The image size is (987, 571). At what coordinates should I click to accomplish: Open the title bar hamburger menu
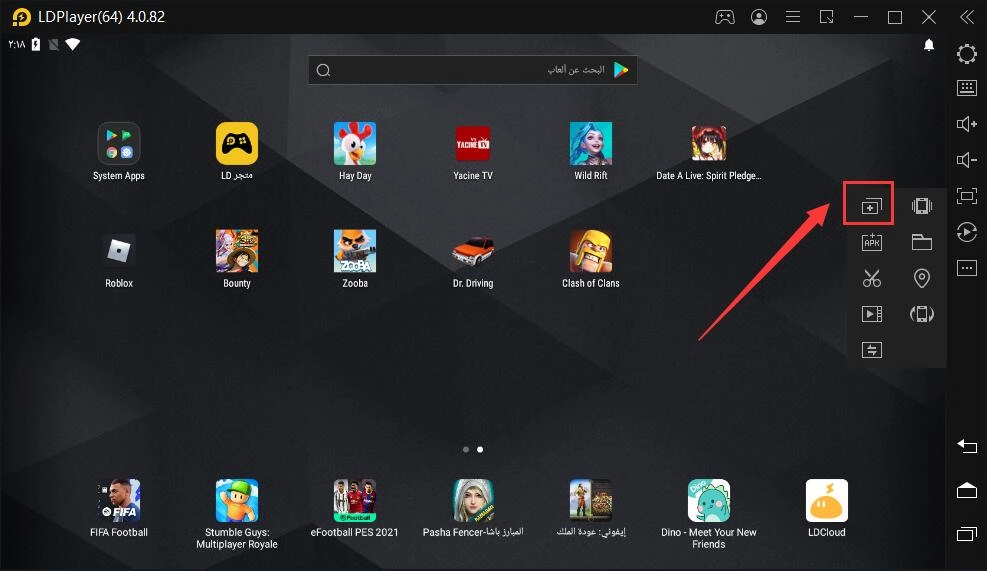point(793,17)
